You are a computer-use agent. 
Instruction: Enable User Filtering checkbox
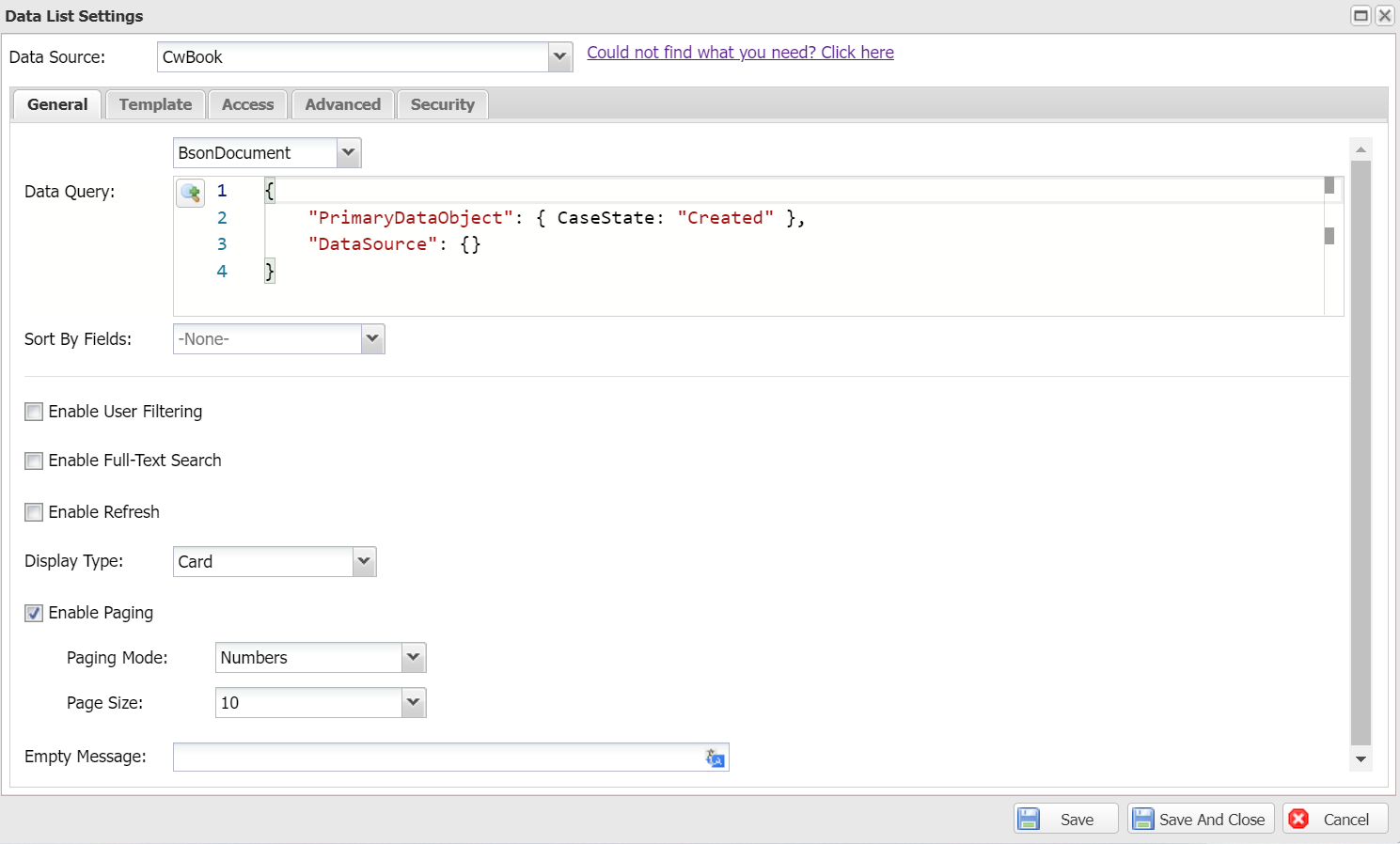[x=34, y=412]
